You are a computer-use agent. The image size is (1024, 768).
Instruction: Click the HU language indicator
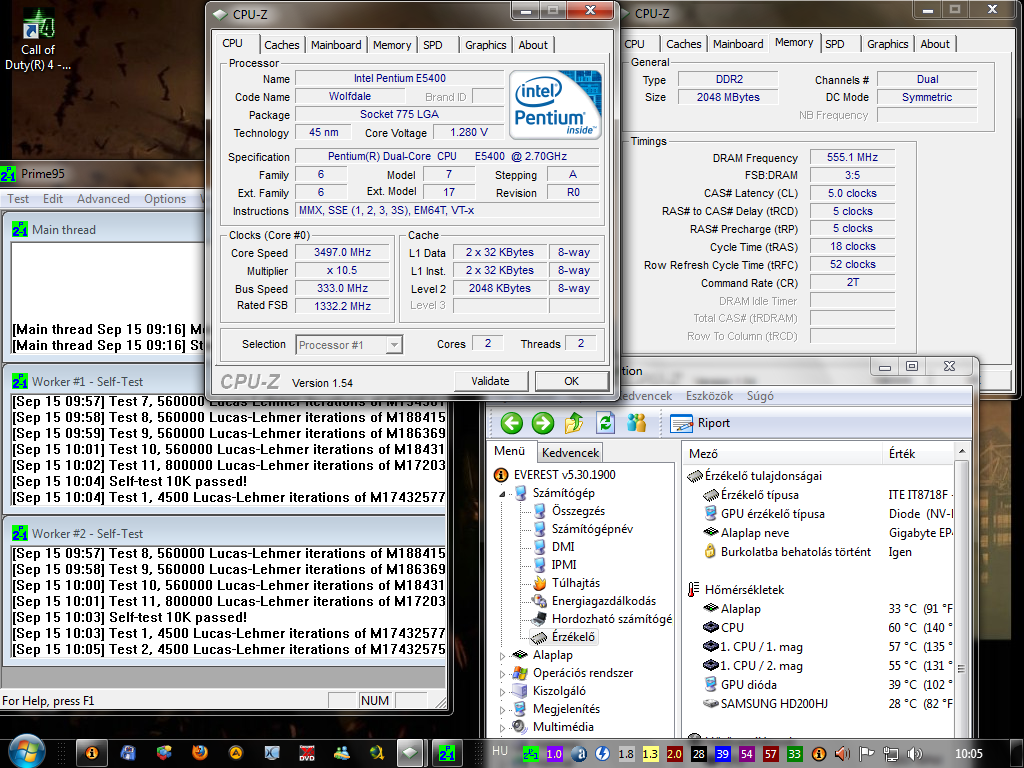(500, 751)
